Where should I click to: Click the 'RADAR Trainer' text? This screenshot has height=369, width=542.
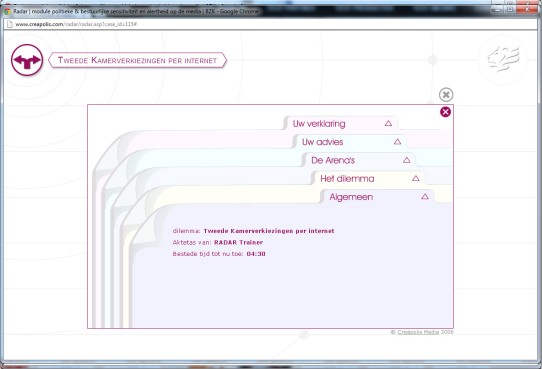[239, 242]
